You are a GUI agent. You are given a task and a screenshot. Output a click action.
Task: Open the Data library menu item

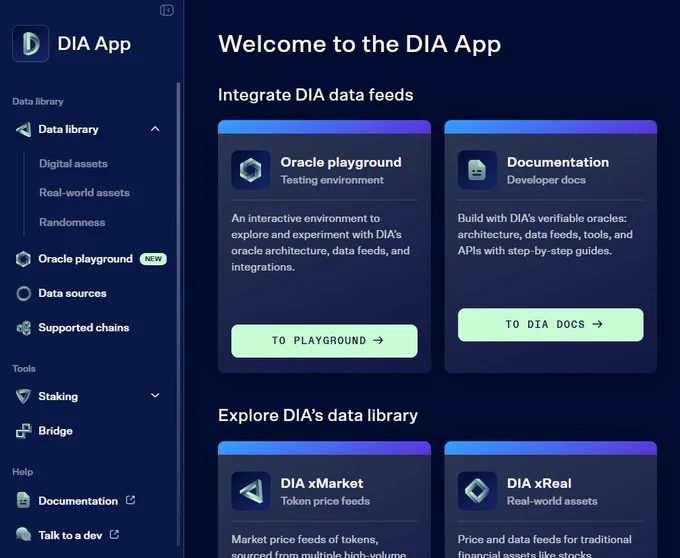click(x=68, y=129)
